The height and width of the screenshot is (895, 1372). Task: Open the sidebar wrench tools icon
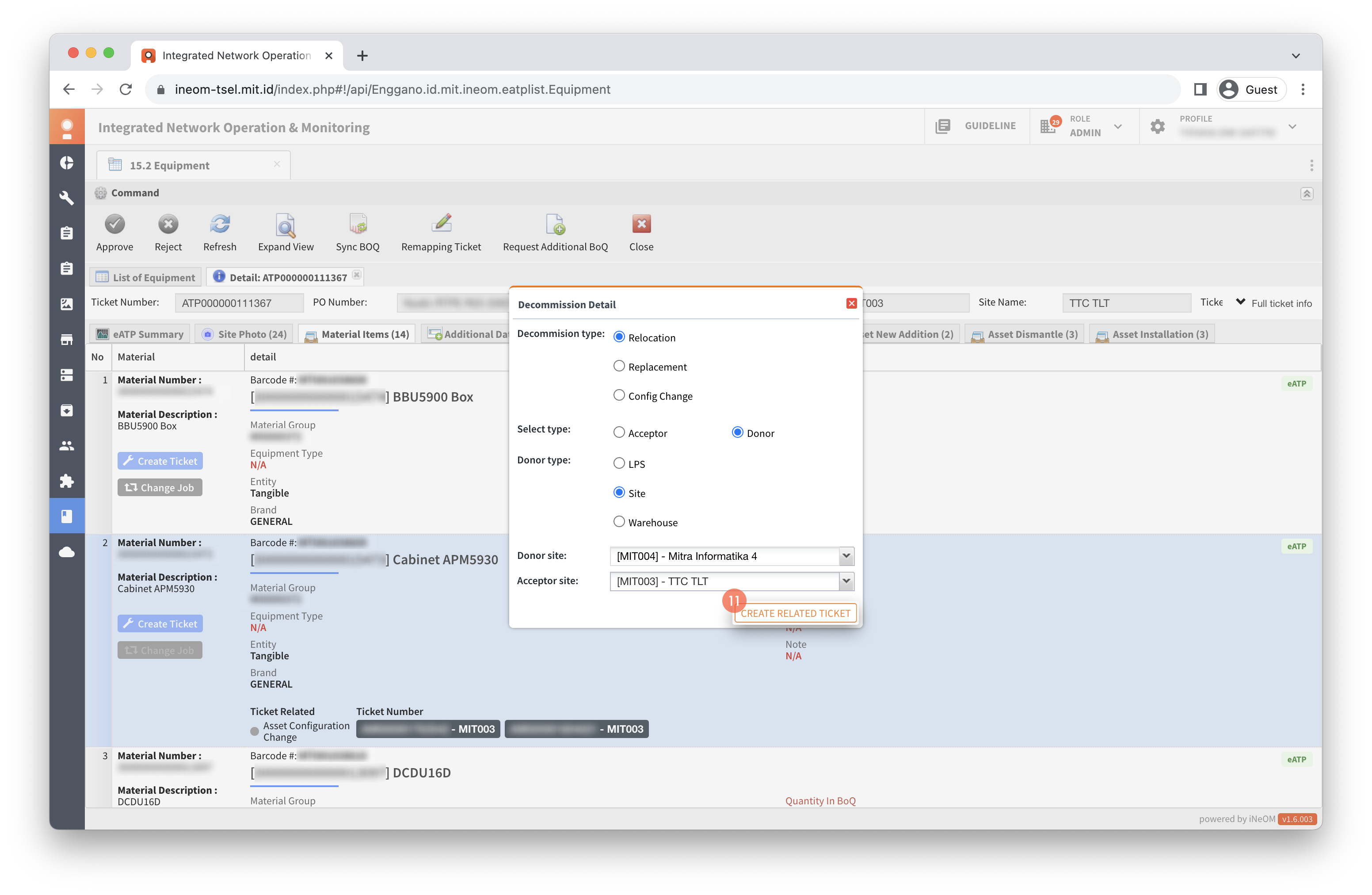(67, 198)
